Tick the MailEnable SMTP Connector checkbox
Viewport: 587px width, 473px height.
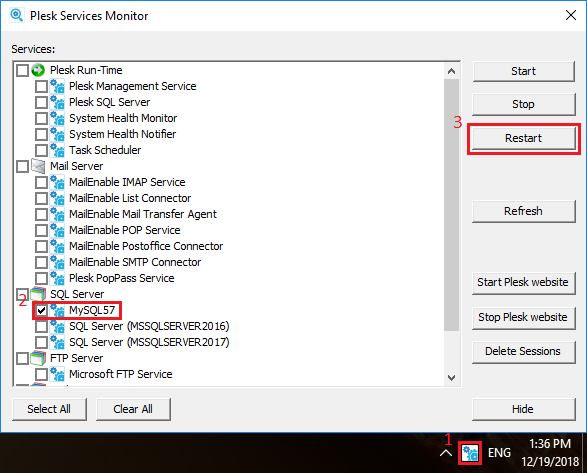pyautogui.click(x=41, y=262)
